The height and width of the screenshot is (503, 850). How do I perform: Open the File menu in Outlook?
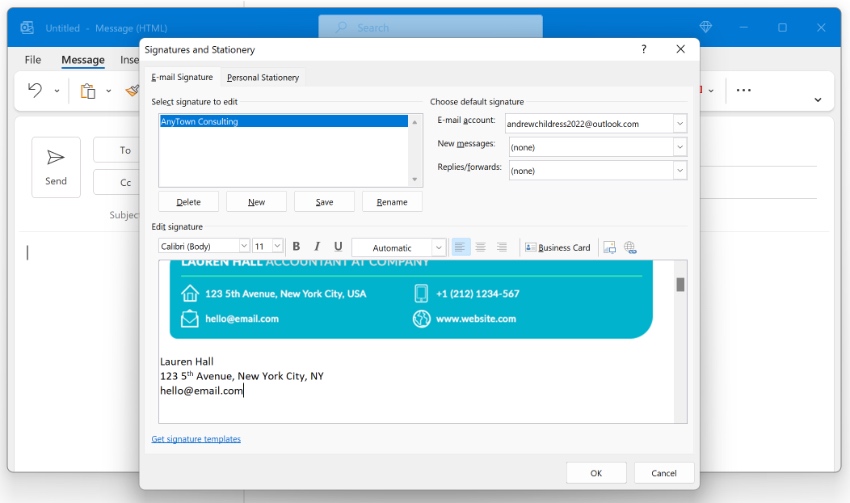(33, 60)
